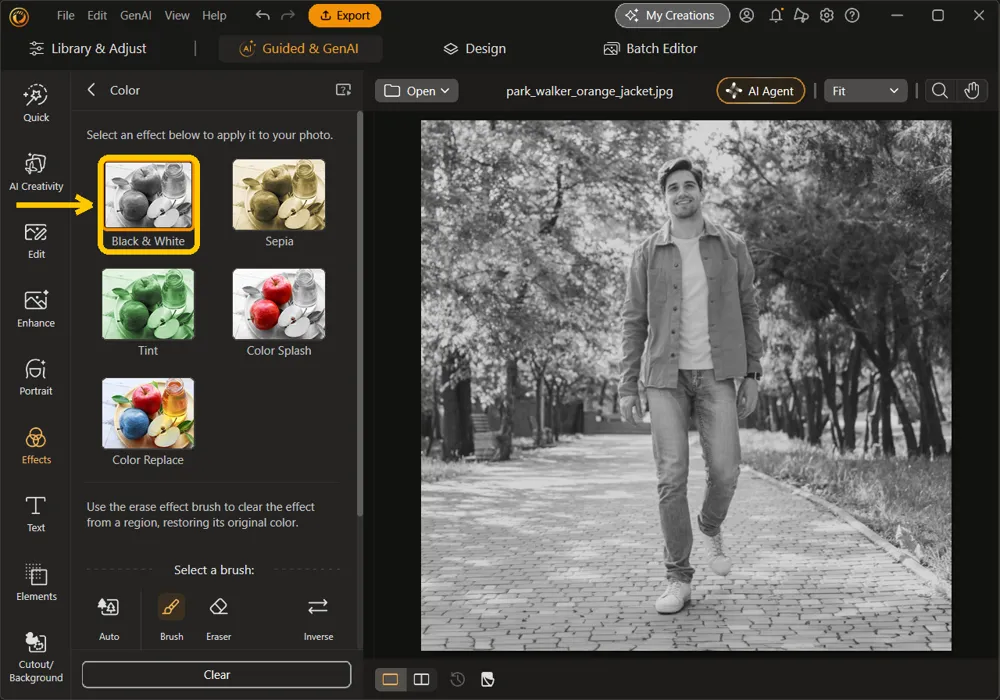Switch to Batch Editor tab
The height and width of the screenshot is (700, 1000).
coord(650,48)
